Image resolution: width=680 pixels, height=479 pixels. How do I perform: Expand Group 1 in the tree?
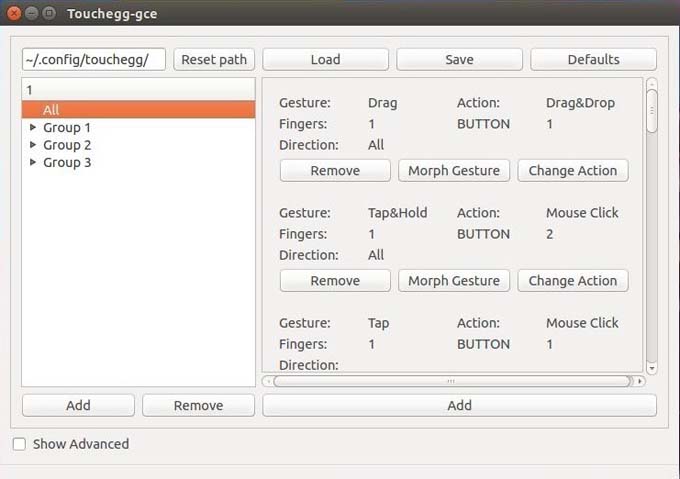(x=34, y=128)
